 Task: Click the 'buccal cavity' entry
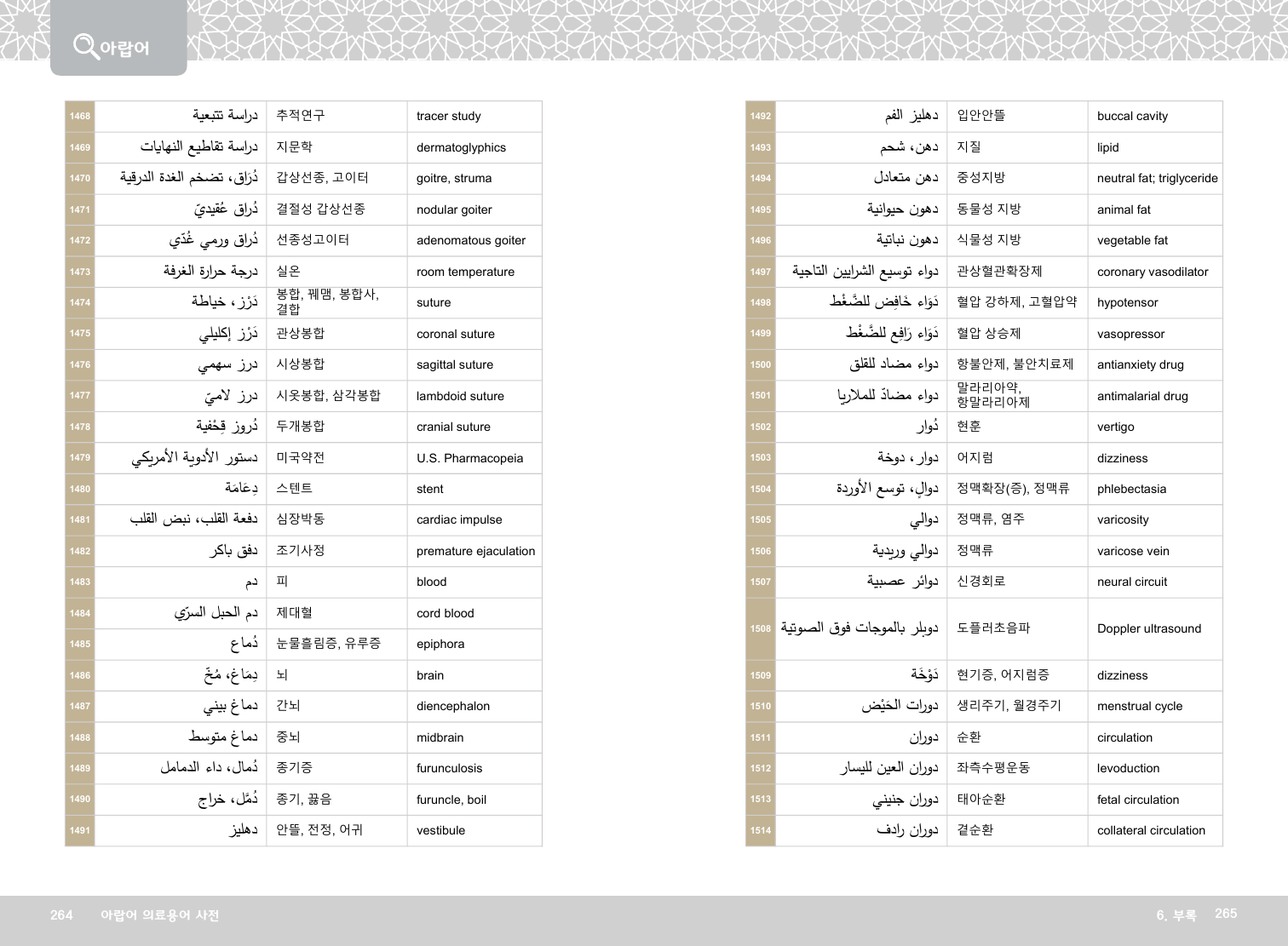1132,117
